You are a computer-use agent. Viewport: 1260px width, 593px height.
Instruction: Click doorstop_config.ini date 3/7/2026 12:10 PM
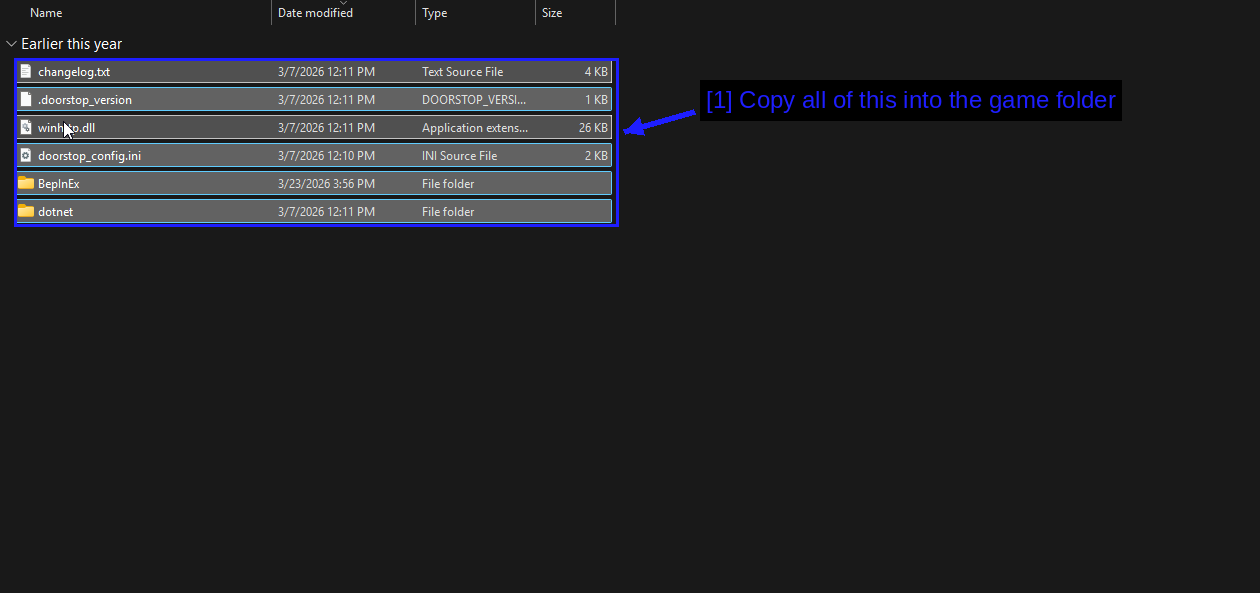[x=326, y=156]
